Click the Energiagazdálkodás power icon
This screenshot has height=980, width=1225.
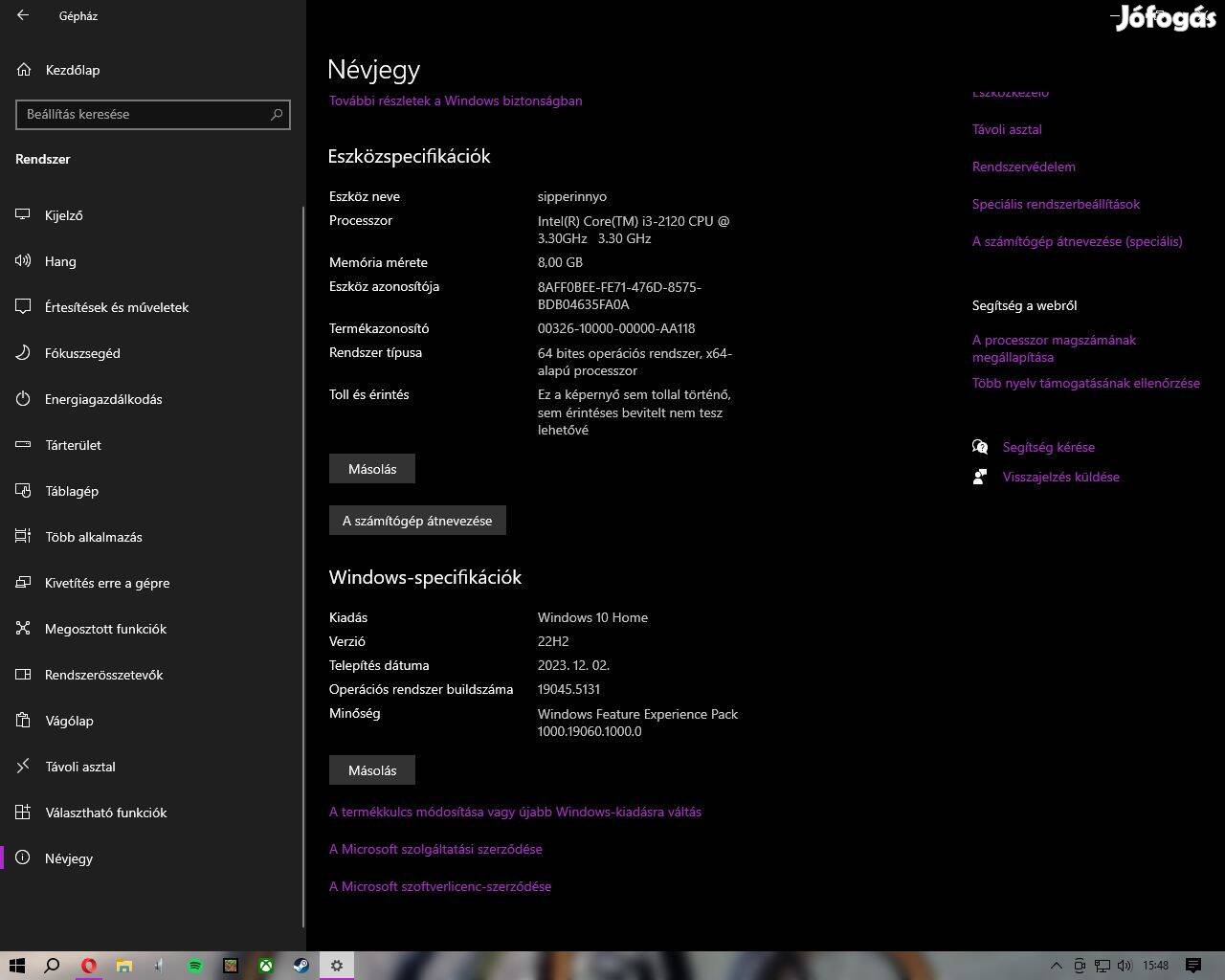pos(24,399)
